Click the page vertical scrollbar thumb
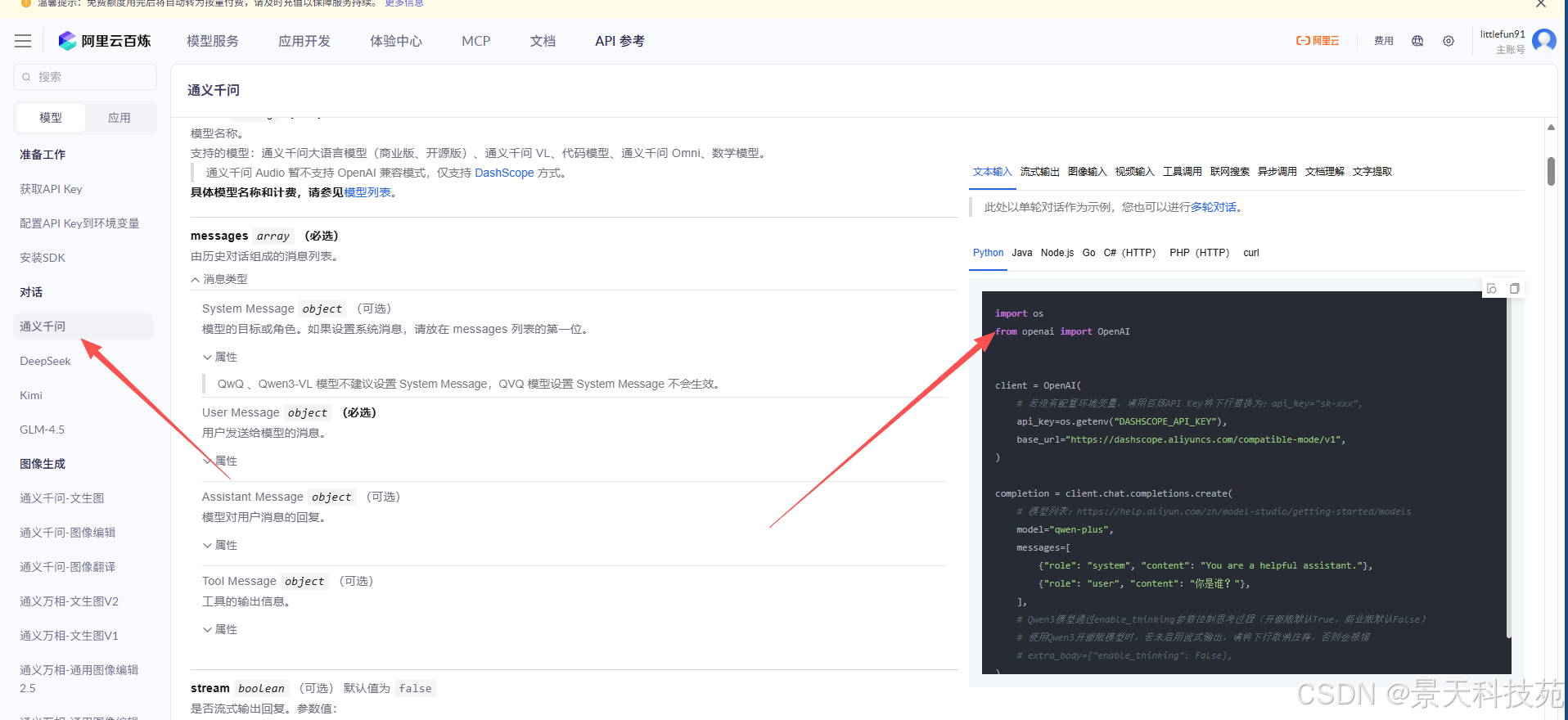The image size is (1568, 720). (x=1551, y=171)
